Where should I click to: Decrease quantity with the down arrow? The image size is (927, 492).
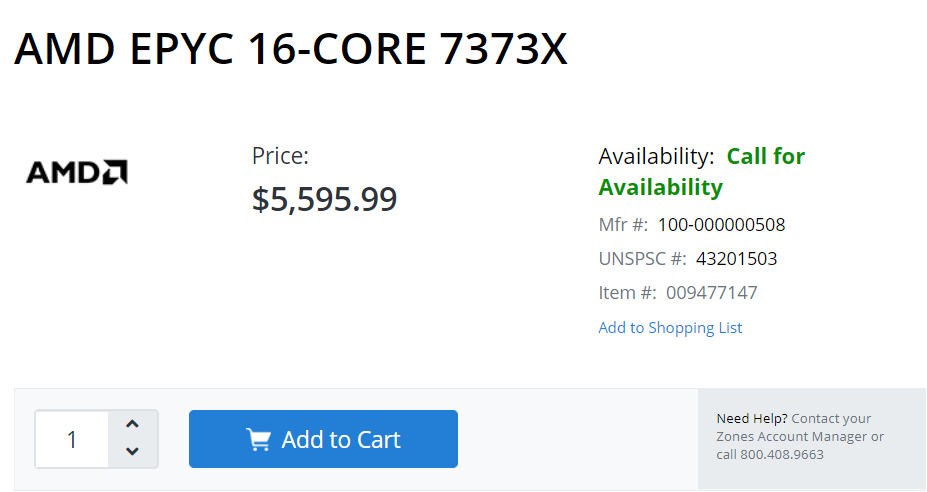(x=132, y=451)
